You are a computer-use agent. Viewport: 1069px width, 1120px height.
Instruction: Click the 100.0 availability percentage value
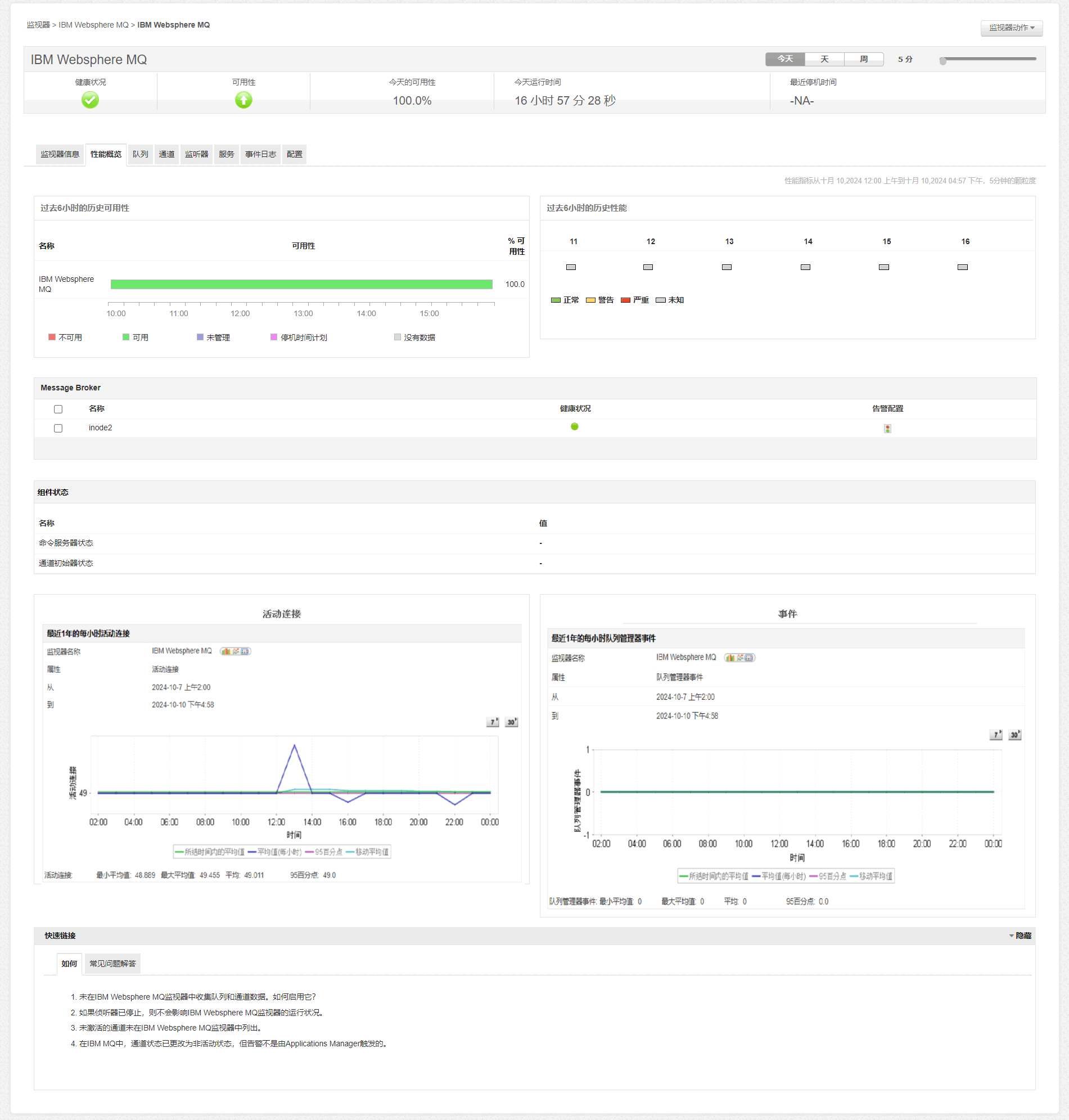515,285
